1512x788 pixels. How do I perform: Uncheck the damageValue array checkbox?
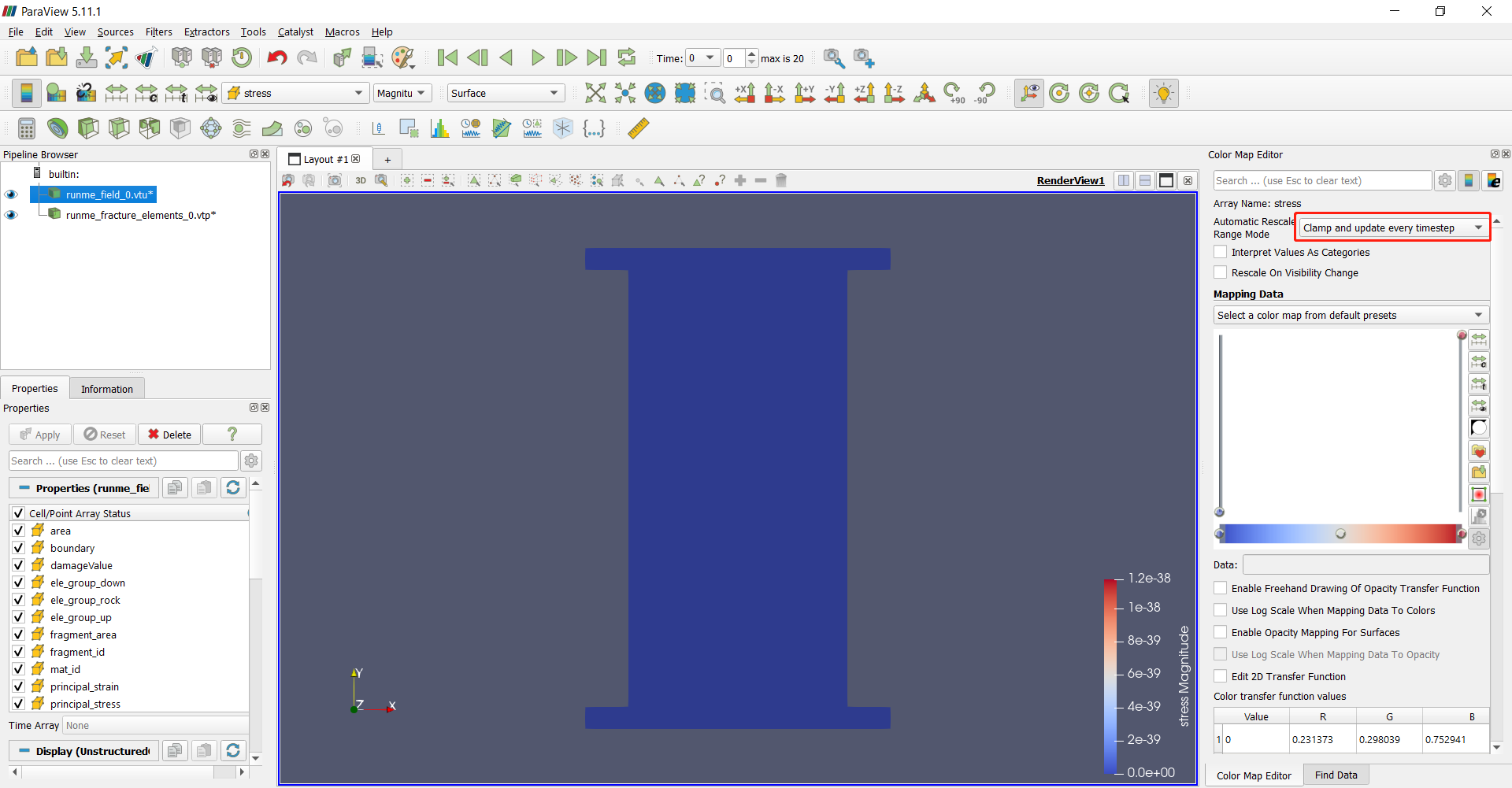19,565
